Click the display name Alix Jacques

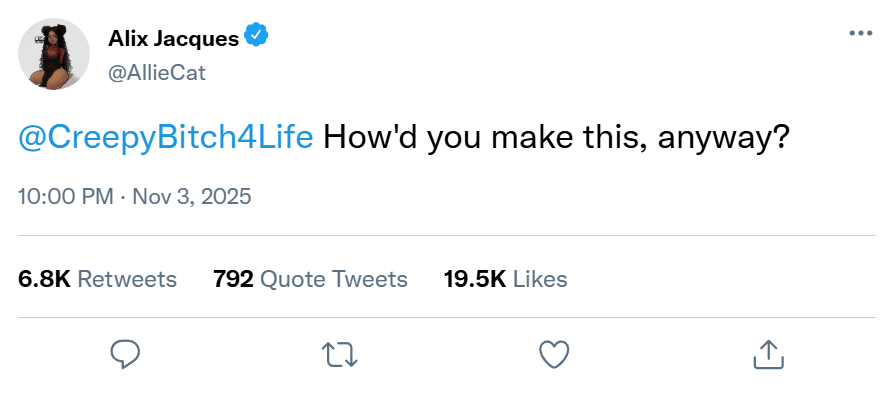tap(173, 39)
